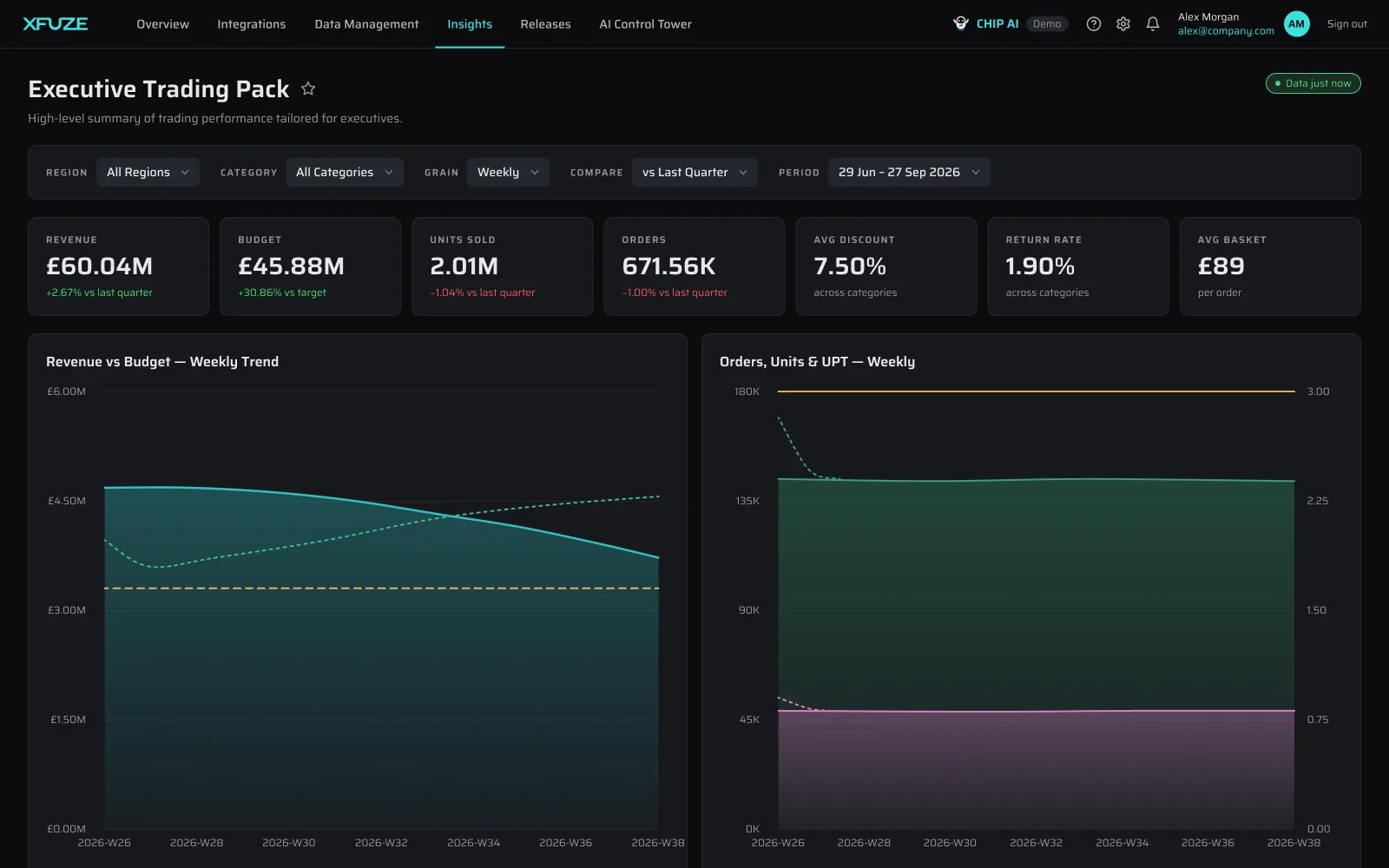Click yellow dashed budget line in Revenue chart
This screenshot has height=868, width=1389.
point(382,589)
